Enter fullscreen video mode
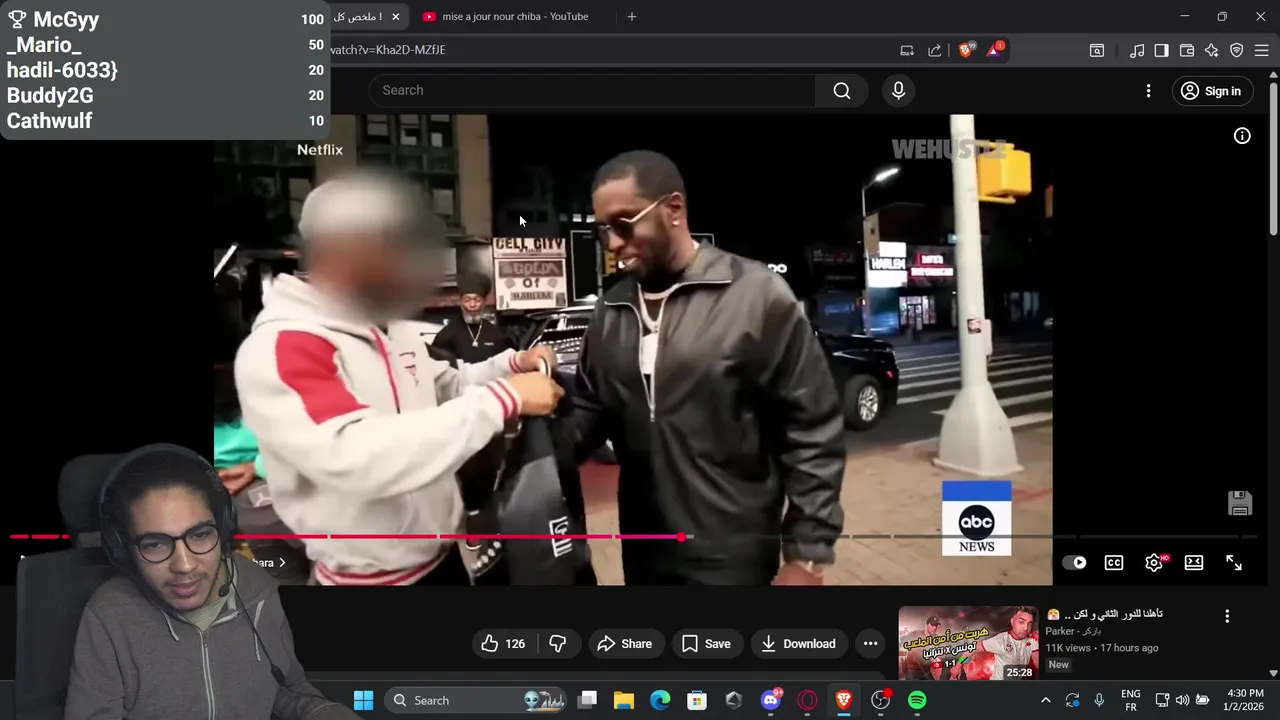Image resolution: width=1280 pixels, height=720 pixels. click(1234, 563)
